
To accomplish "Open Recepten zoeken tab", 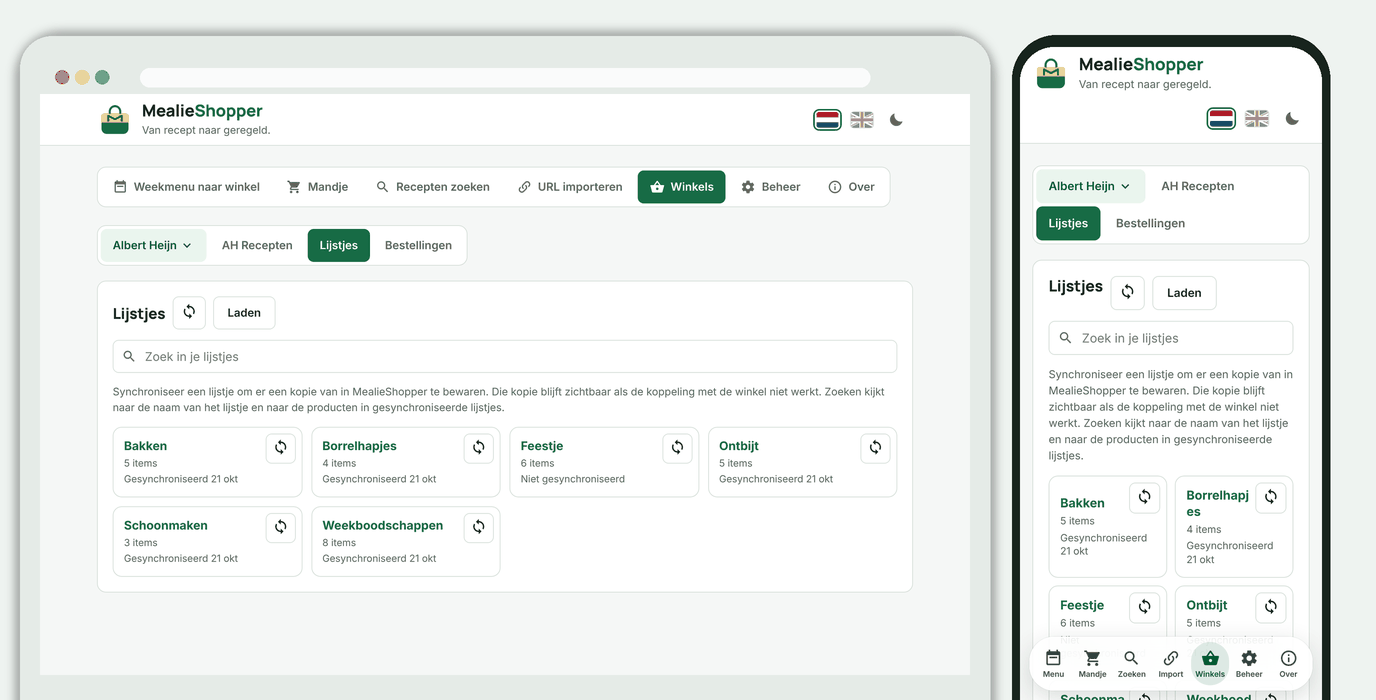I will point(433,187).
